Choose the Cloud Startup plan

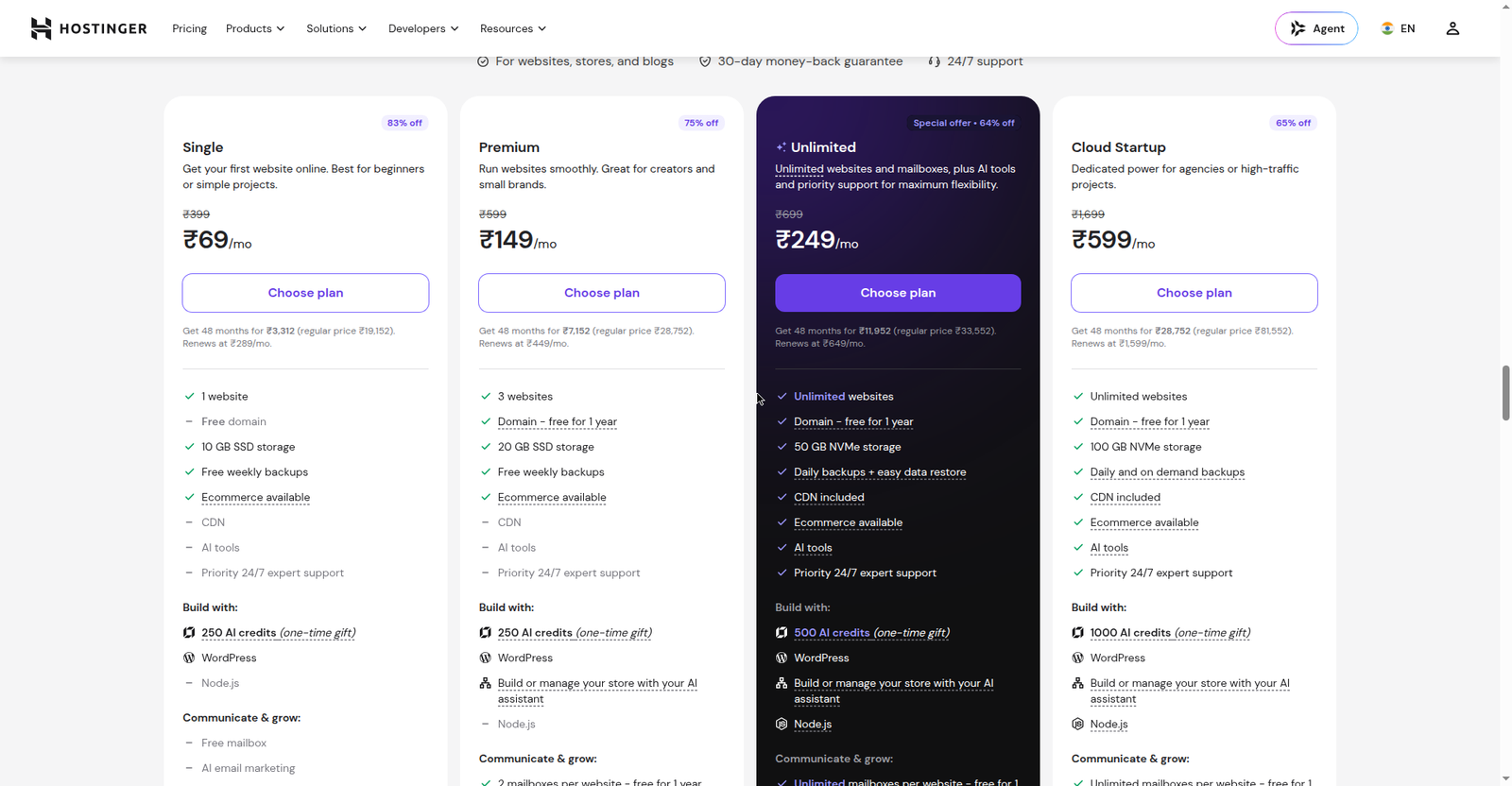click(x=1194, y=293)
